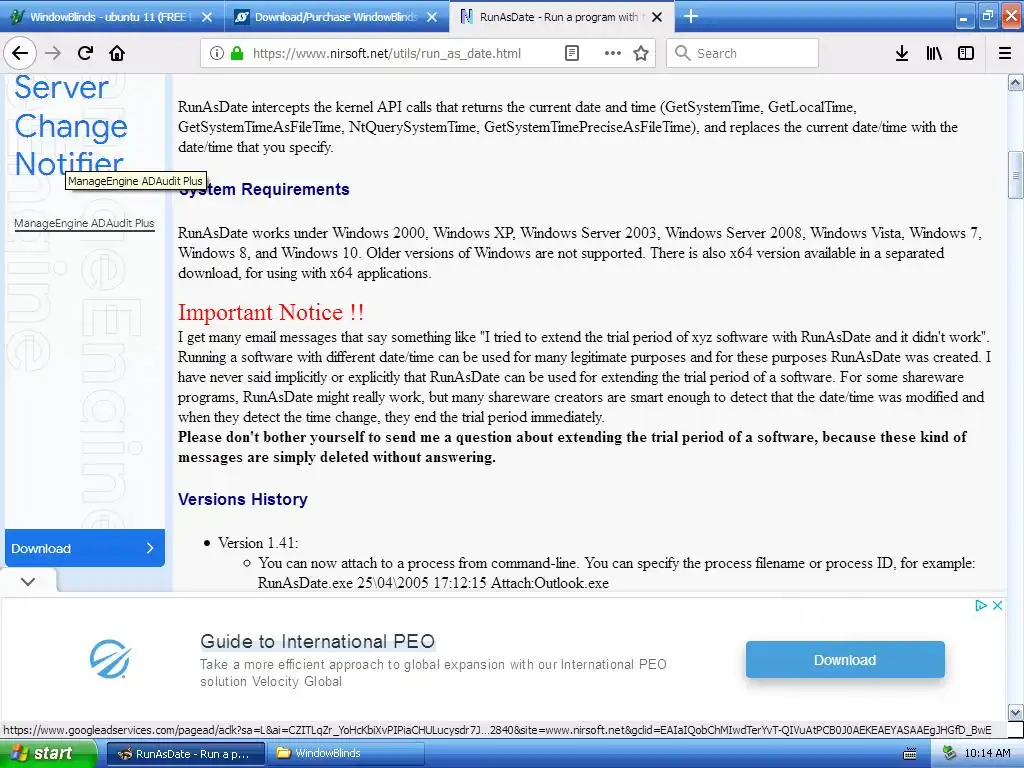
Task: Close the bottom banner ad X
Action: point(997,605)
